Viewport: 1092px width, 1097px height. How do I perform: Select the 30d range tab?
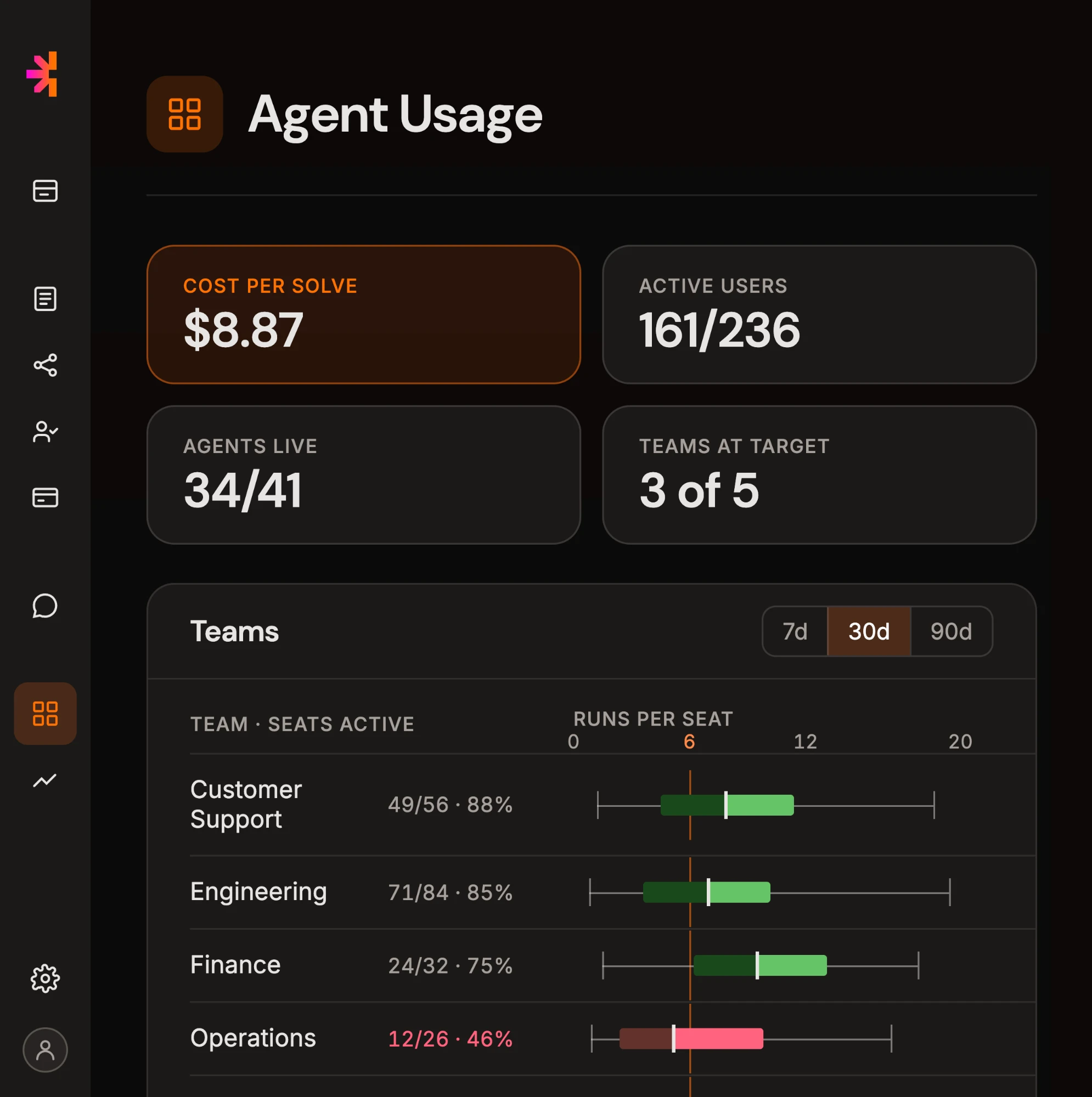(869, 631)
